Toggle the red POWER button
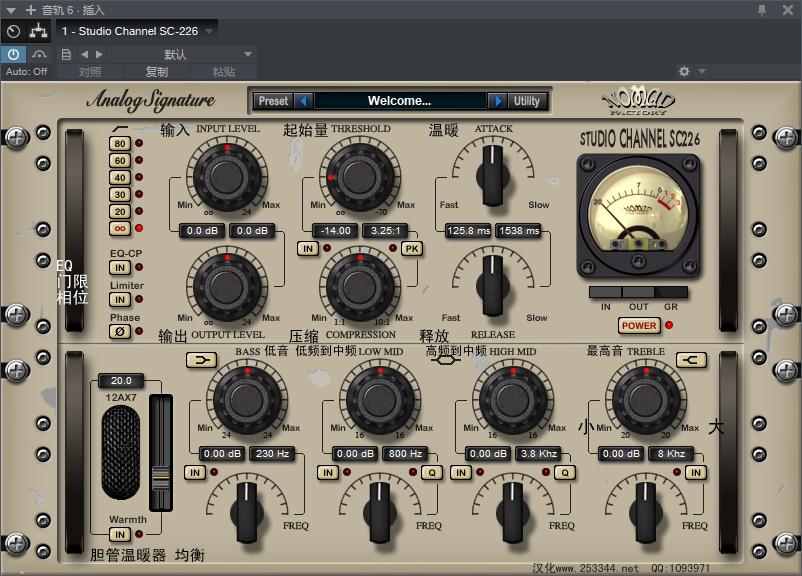The height and width of the screenshot is (576, 802). click(x=639, y=325)
